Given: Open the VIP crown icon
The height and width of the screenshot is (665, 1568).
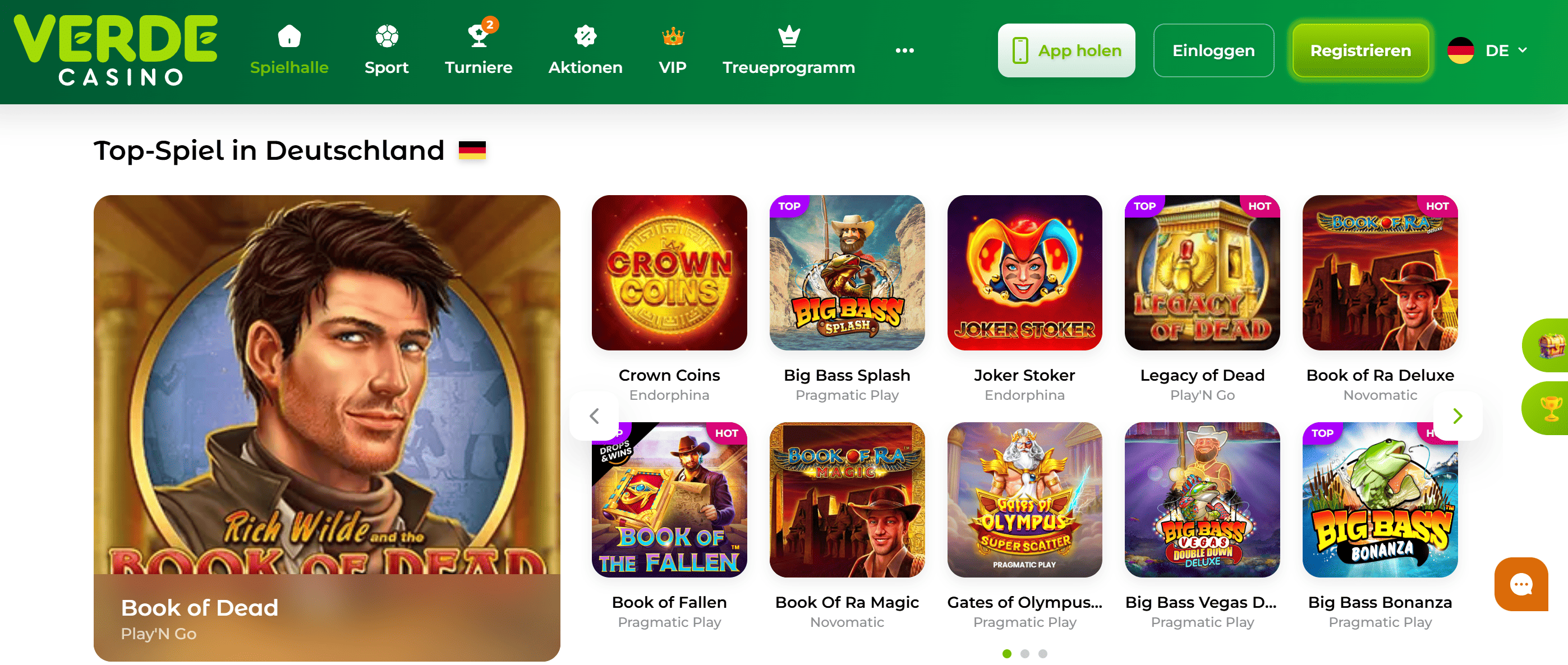Looking at the screenshot, I should click(673, 36).
